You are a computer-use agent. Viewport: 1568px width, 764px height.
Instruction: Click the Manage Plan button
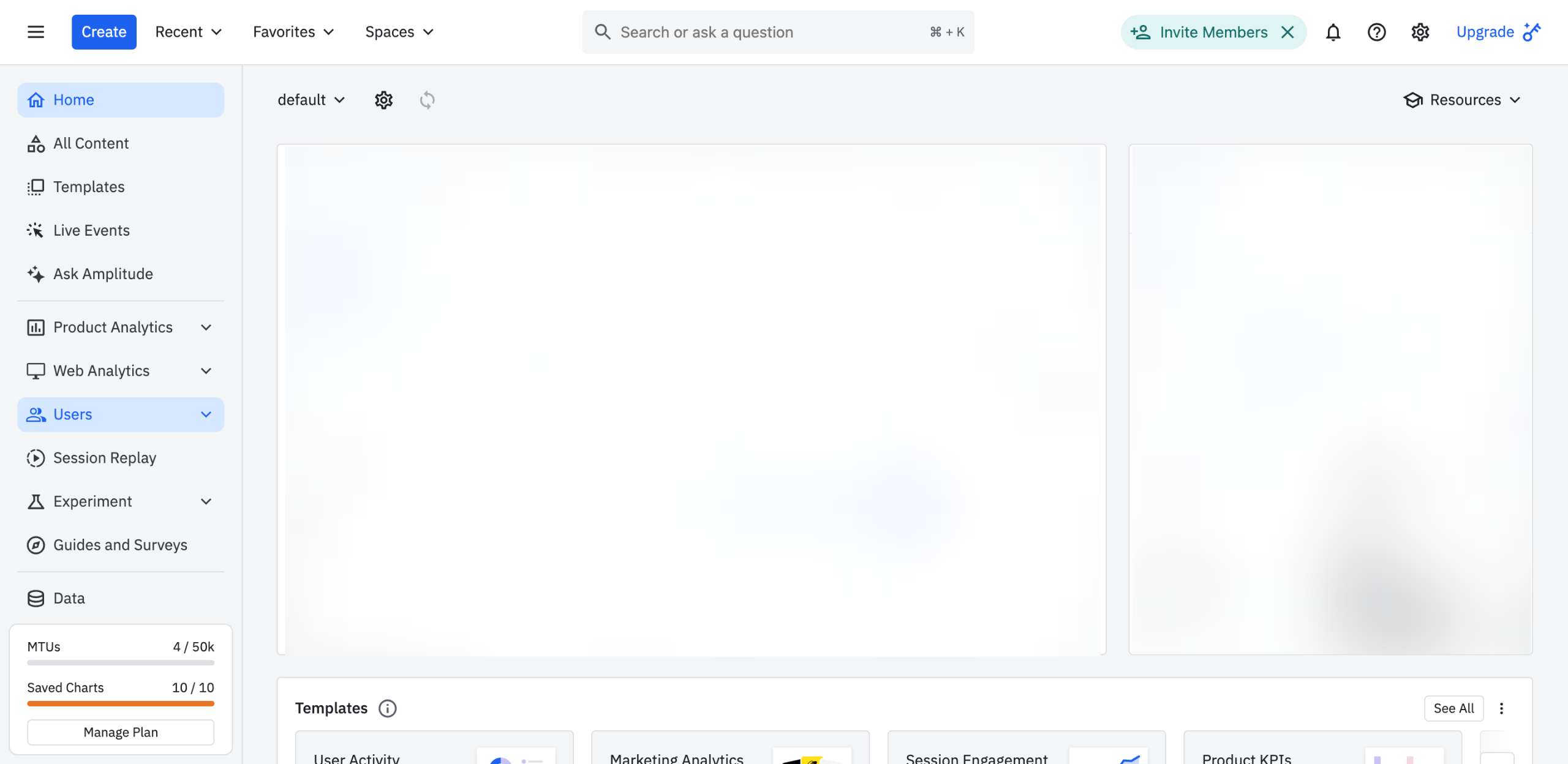pos(121,732)
